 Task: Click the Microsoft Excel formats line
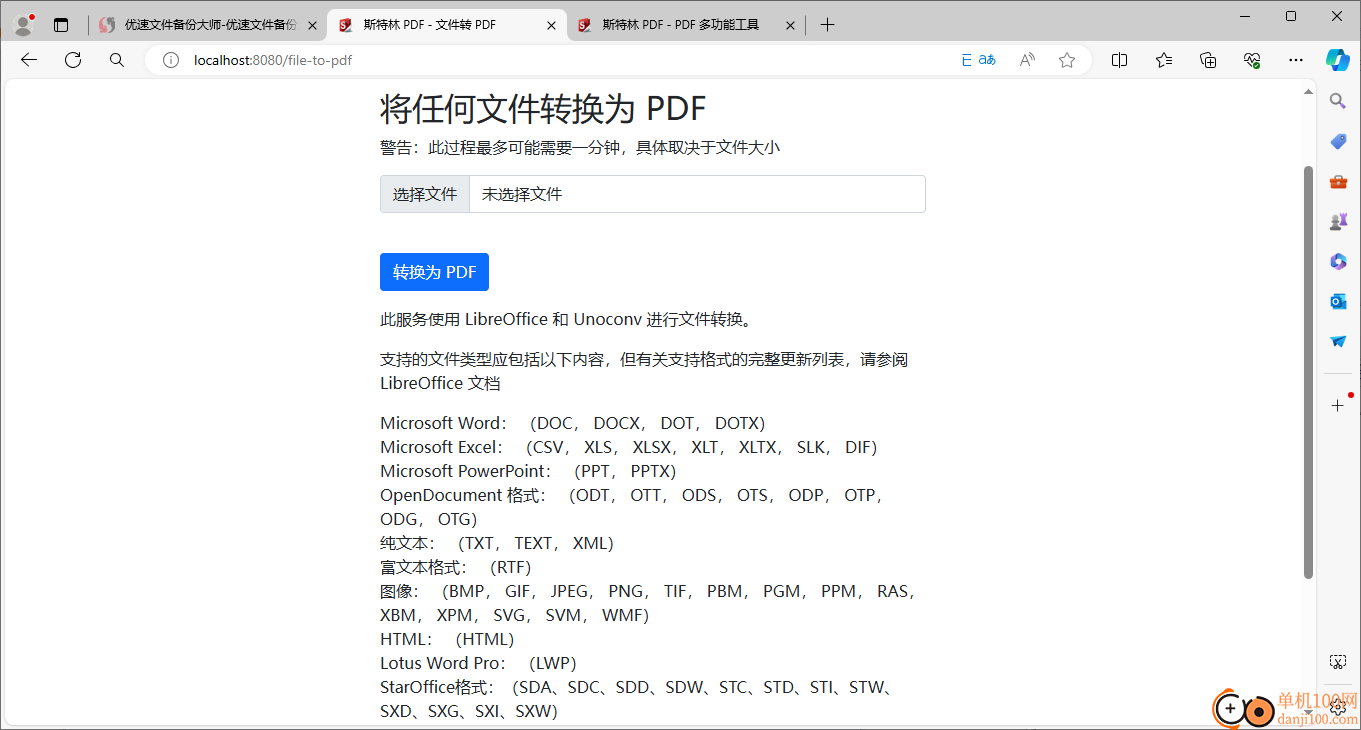[629, 447]
